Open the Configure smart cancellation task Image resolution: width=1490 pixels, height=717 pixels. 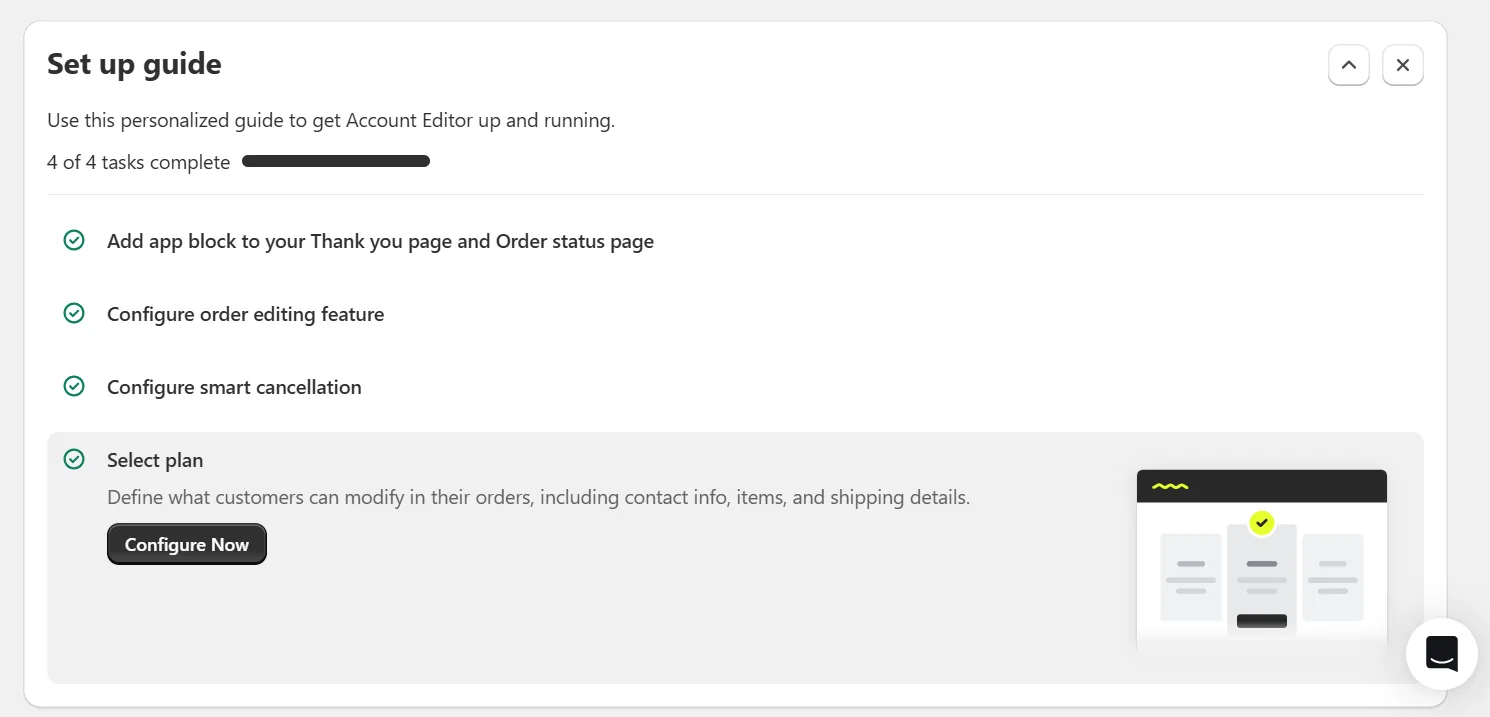pos(234,387)
